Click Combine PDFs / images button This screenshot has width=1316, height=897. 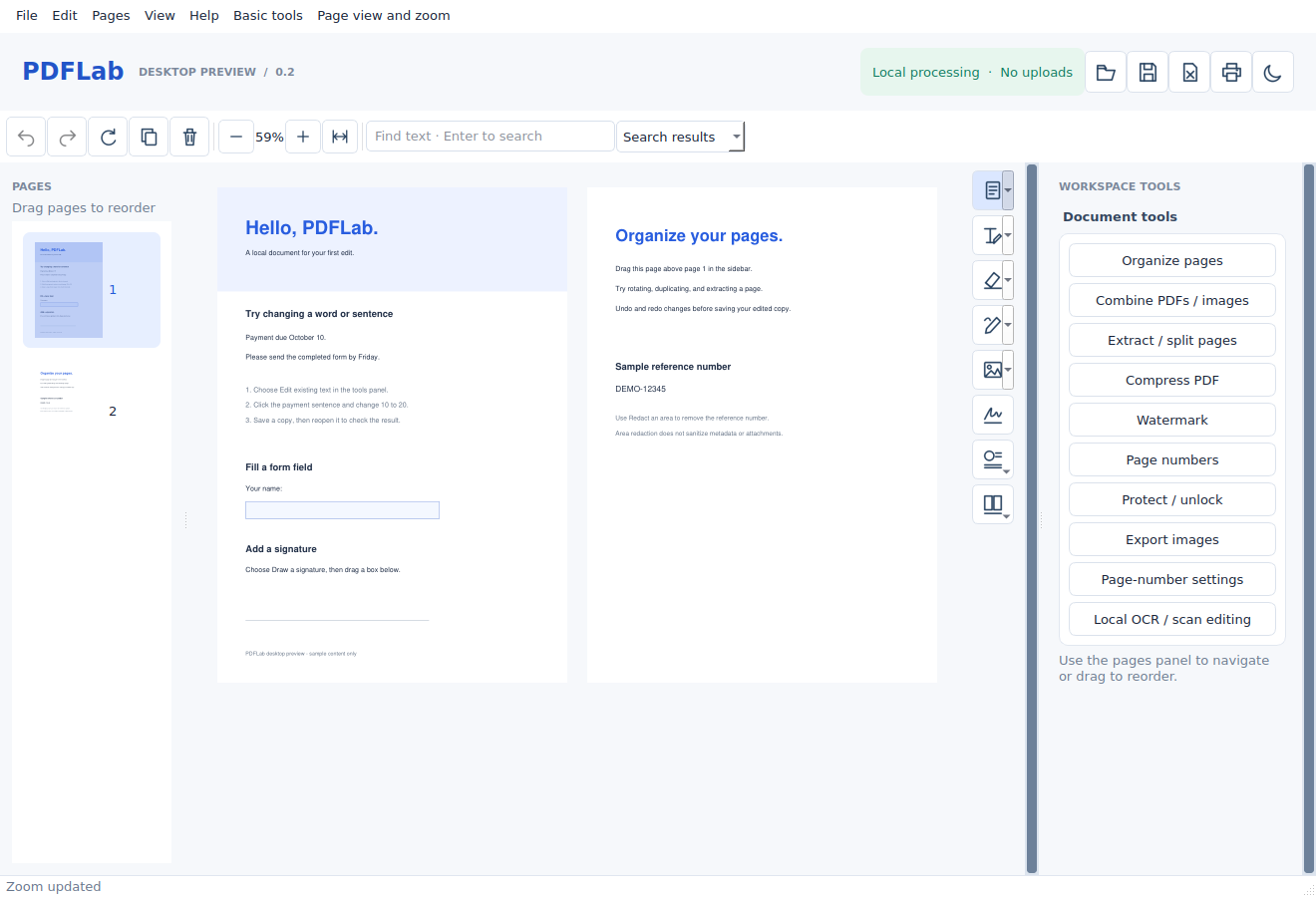(1172, 300)
